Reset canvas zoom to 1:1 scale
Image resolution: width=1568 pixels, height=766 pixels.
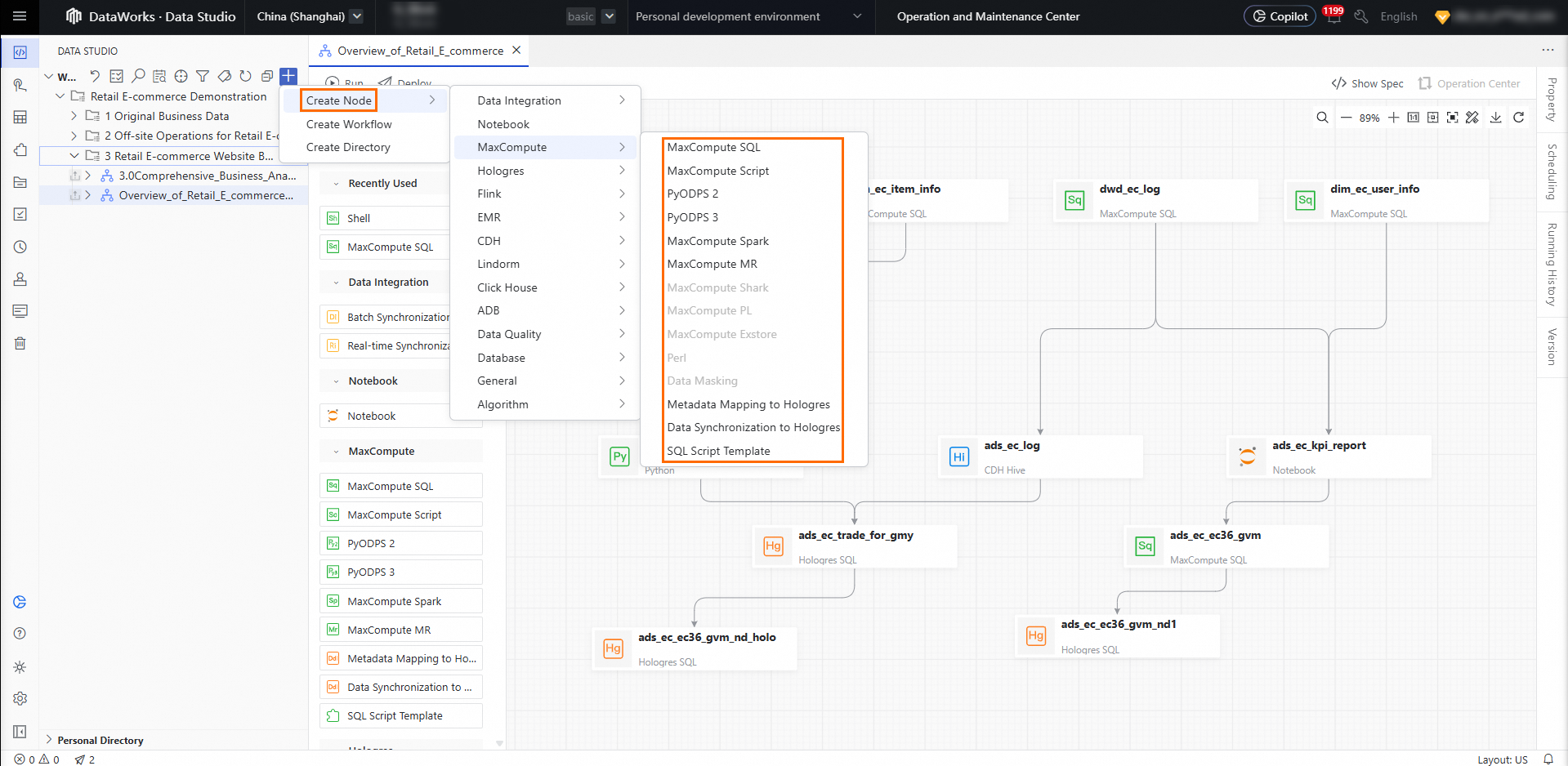(1414, 118)
